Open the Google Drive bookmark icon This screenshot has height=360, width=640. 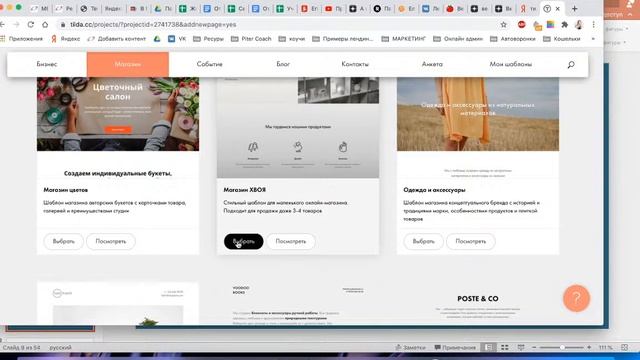(157, 39)
